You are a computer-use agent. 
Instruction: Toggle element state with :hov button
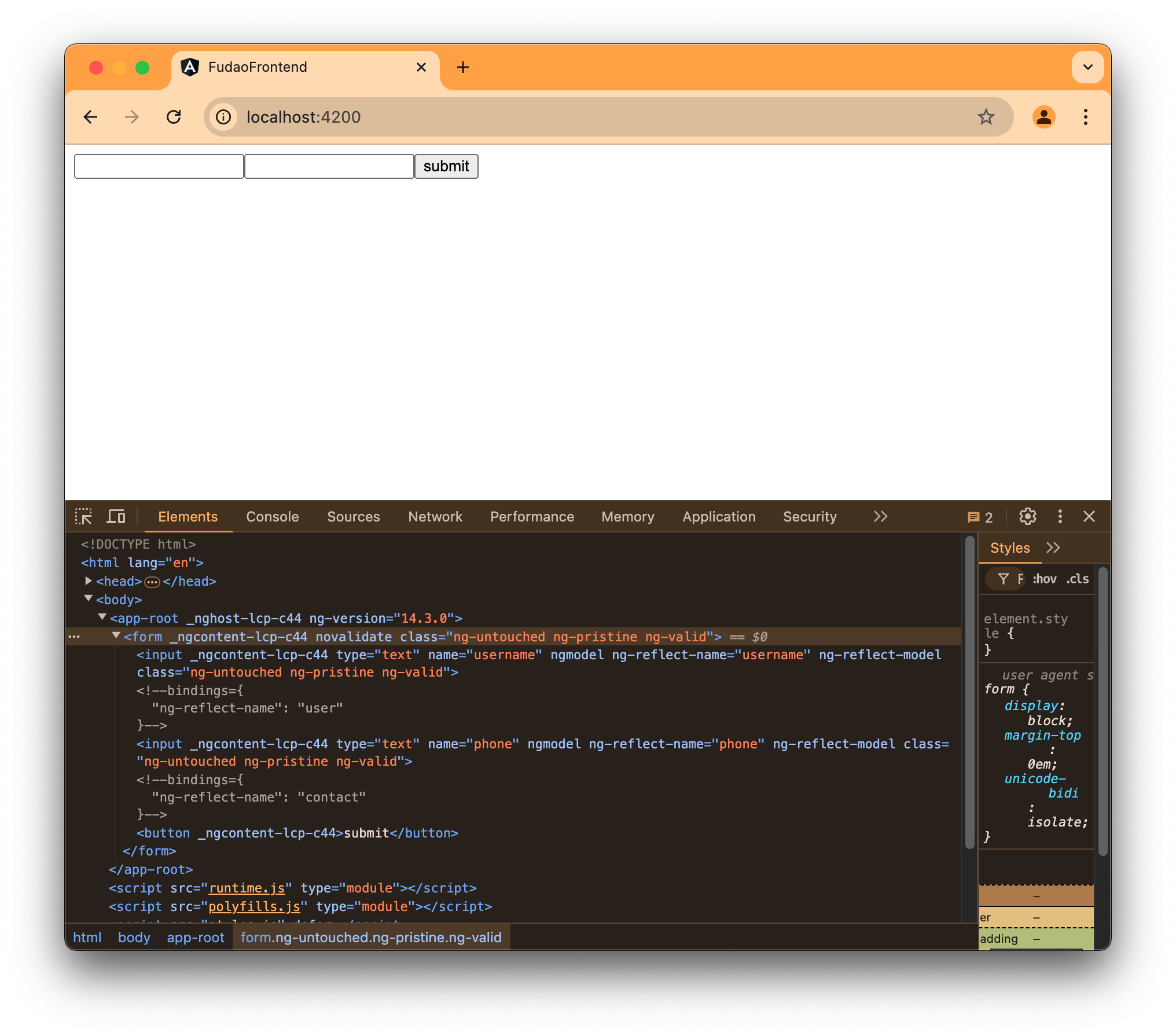tap(1045, 579)
